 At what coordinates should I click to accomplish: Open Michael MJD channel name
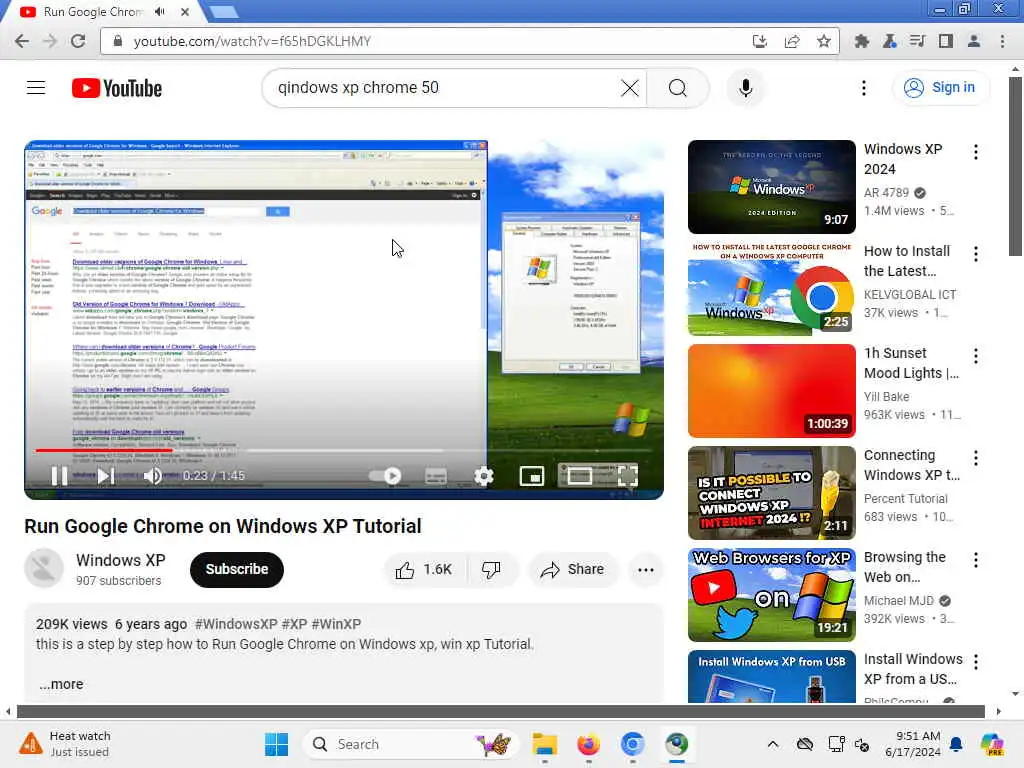[x=899, y=601]
